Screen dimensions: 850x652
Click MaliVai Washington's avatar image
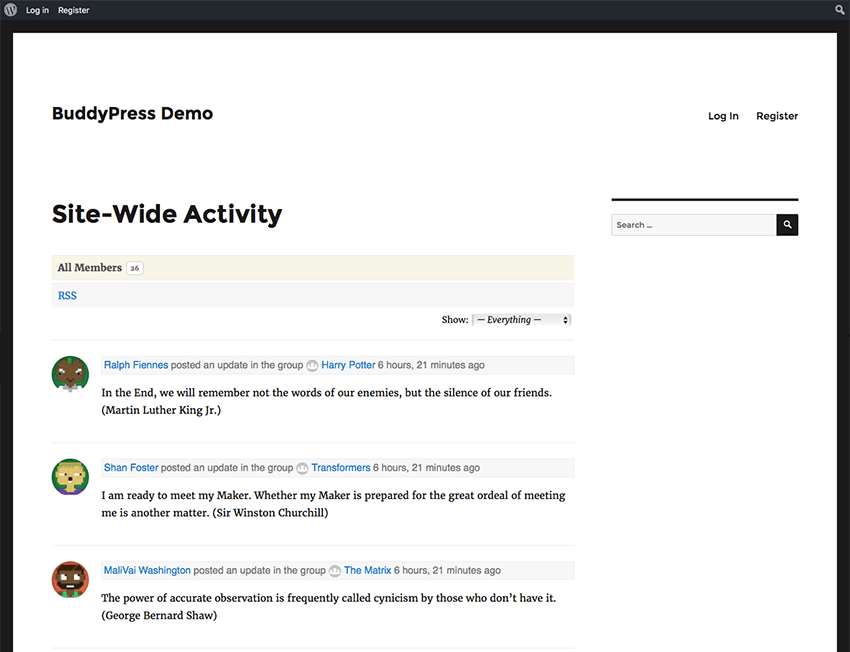pos(70,579)
